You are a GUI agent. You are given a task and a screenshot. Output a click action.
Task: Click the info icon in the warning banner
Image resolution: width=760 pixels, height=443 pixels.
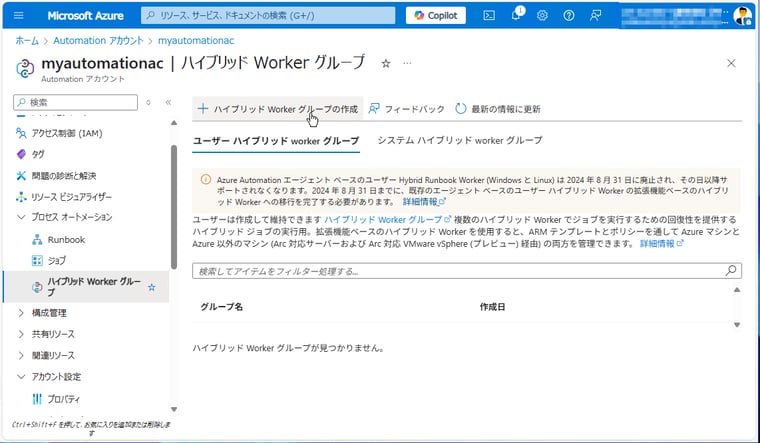click(x=206, y=180)
